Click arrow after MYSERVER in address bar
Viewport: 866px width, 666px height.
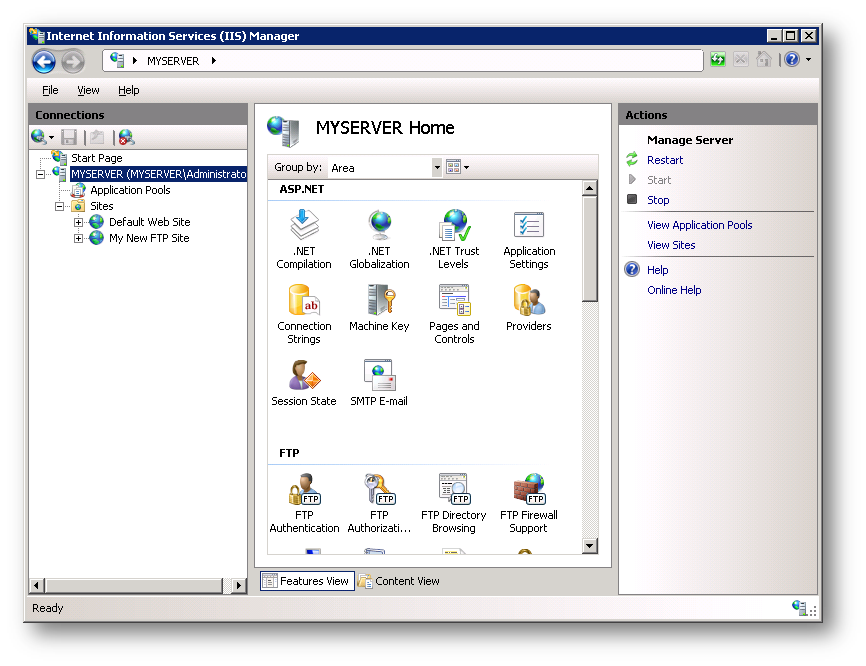(214, 61)
